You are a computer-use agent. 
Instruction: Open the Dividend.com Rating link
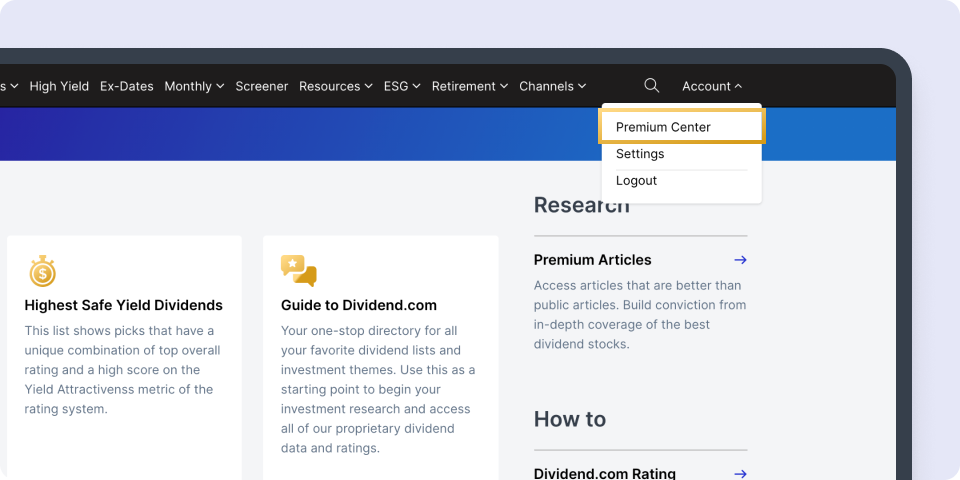[x=604, y=474]
